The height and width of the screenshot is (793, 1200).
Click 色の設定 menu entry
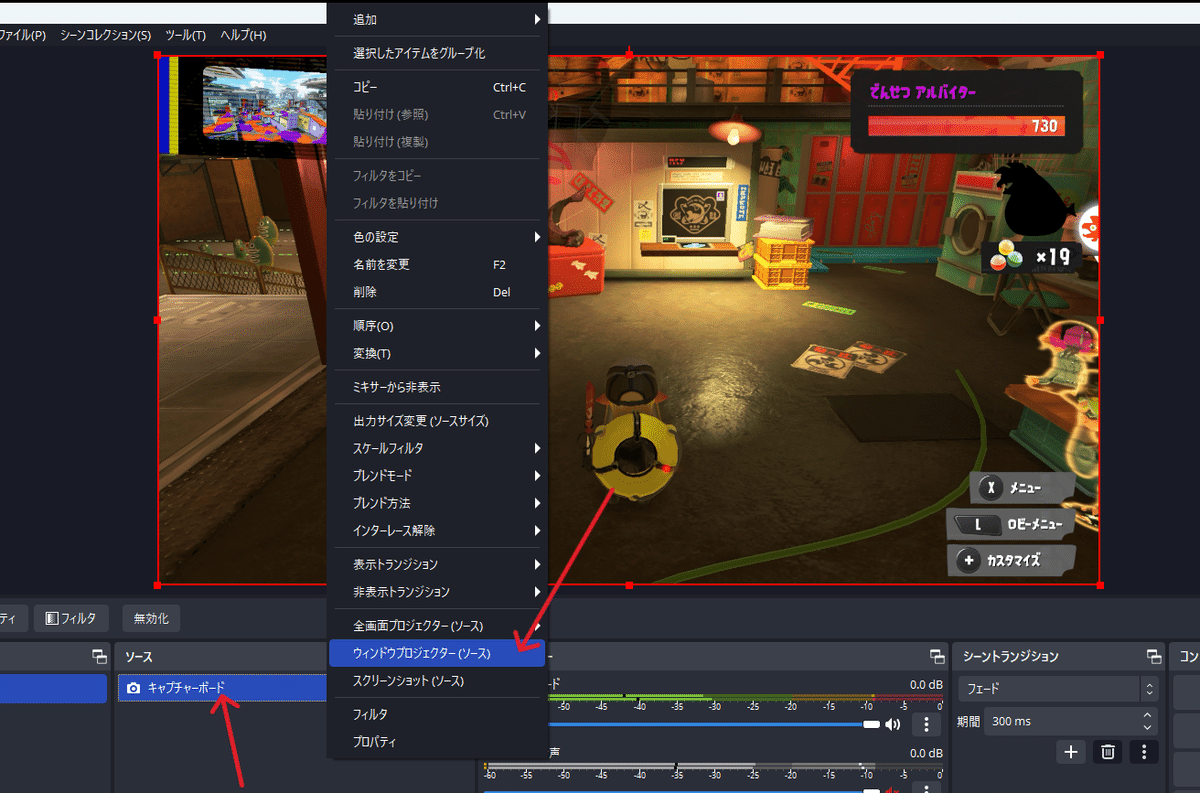tap(438, 237)
